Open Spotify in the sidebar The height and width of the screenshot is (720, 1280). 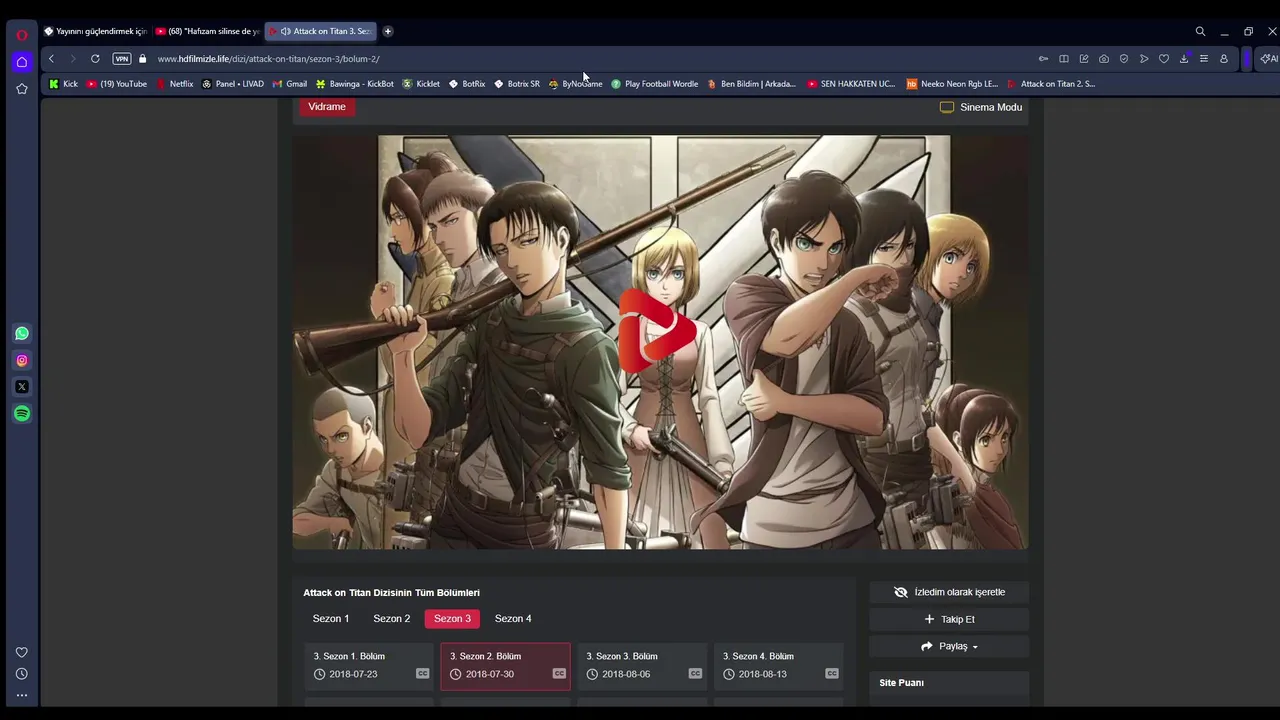pos(22,413)
